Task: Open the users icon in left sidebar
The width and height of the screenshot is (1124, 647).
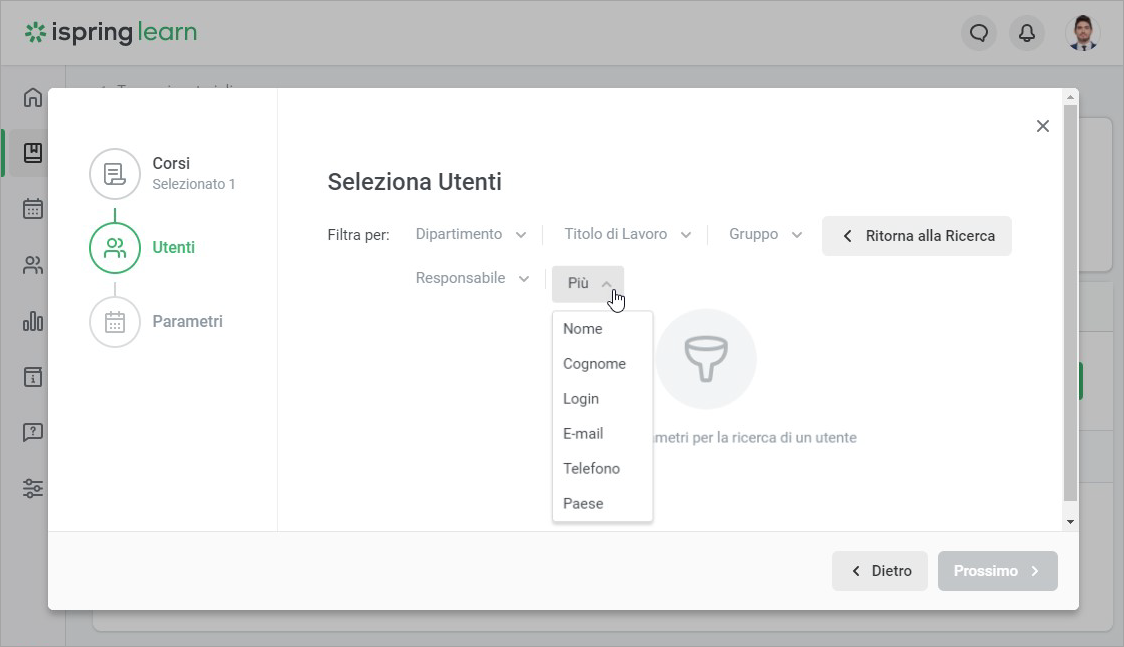Action: (33, 265)
